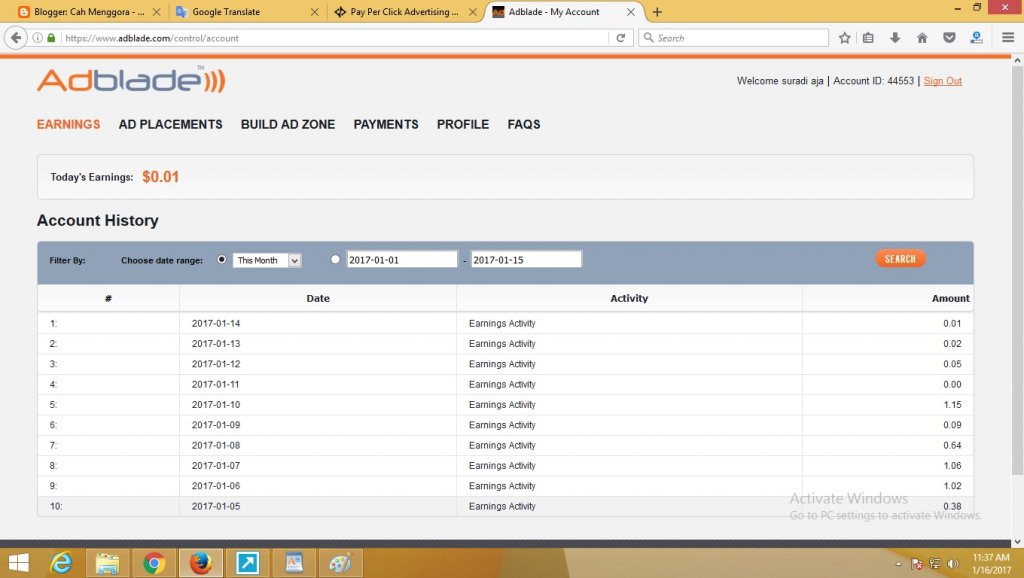Click the green padlock security icon
The image size is (1024, 578).
51,38
